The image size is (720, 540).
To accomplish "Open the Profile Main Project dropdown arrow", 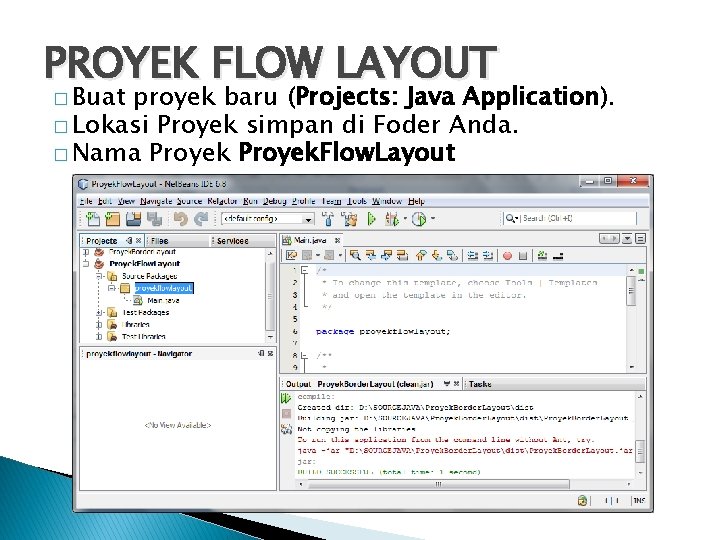I will 433,219.
